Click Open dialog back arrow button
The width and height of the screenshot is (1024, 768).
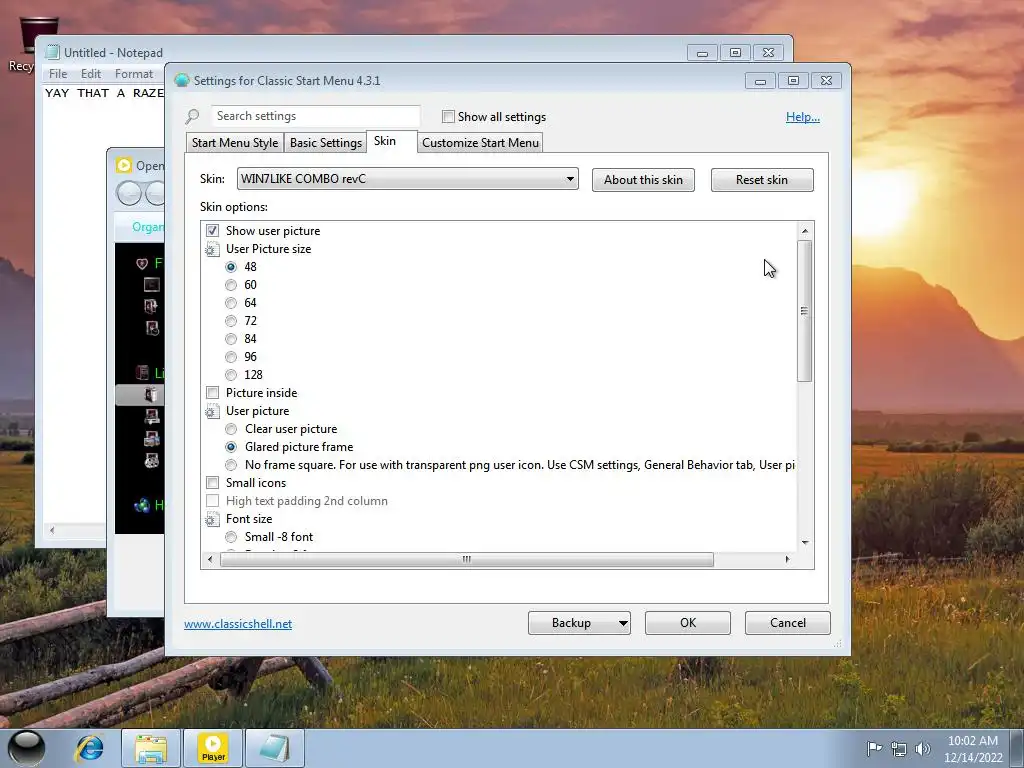pos(129,193)
